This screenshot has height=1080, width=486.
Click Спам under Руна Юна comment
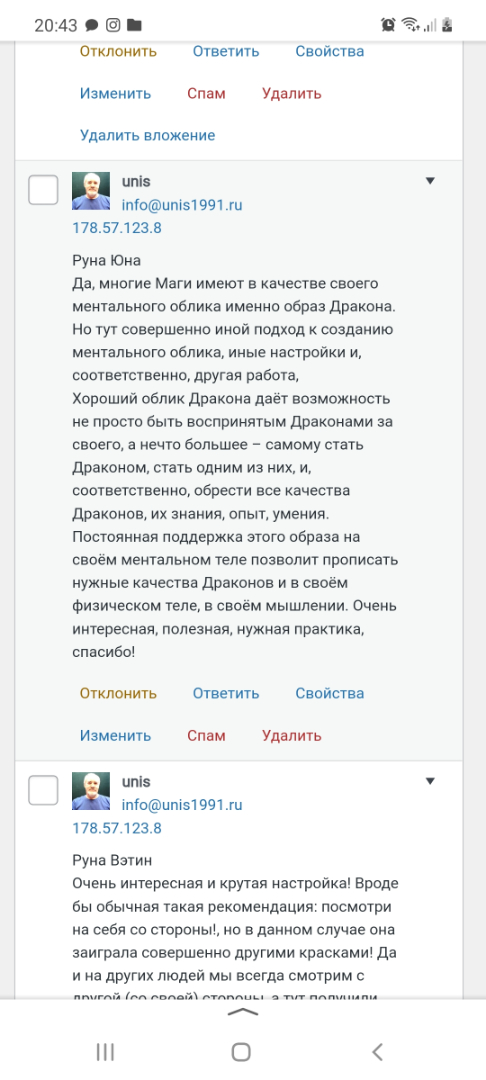(x=207, y=736)
